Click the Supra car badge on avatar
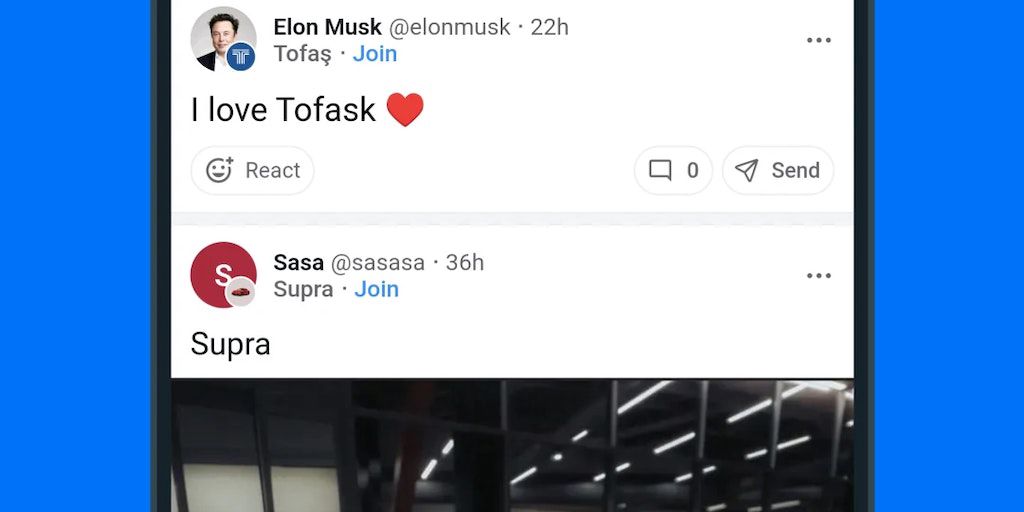1024x512 pixels. click(241, 292)
